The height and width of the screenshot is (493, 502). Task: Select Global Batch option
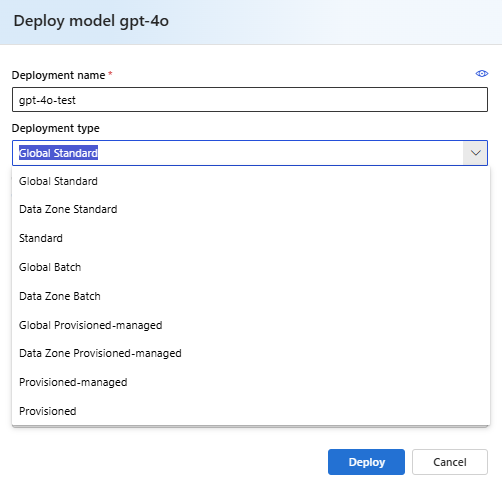(251, 267)
